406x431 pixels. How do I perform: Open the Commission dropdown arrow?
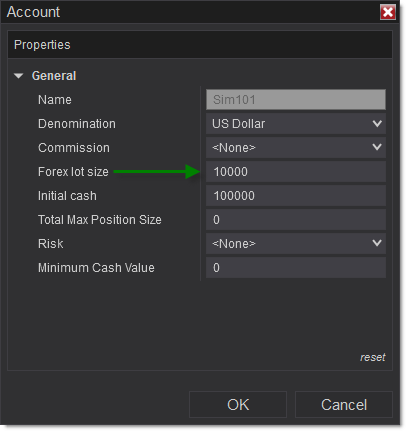[377, 147]
